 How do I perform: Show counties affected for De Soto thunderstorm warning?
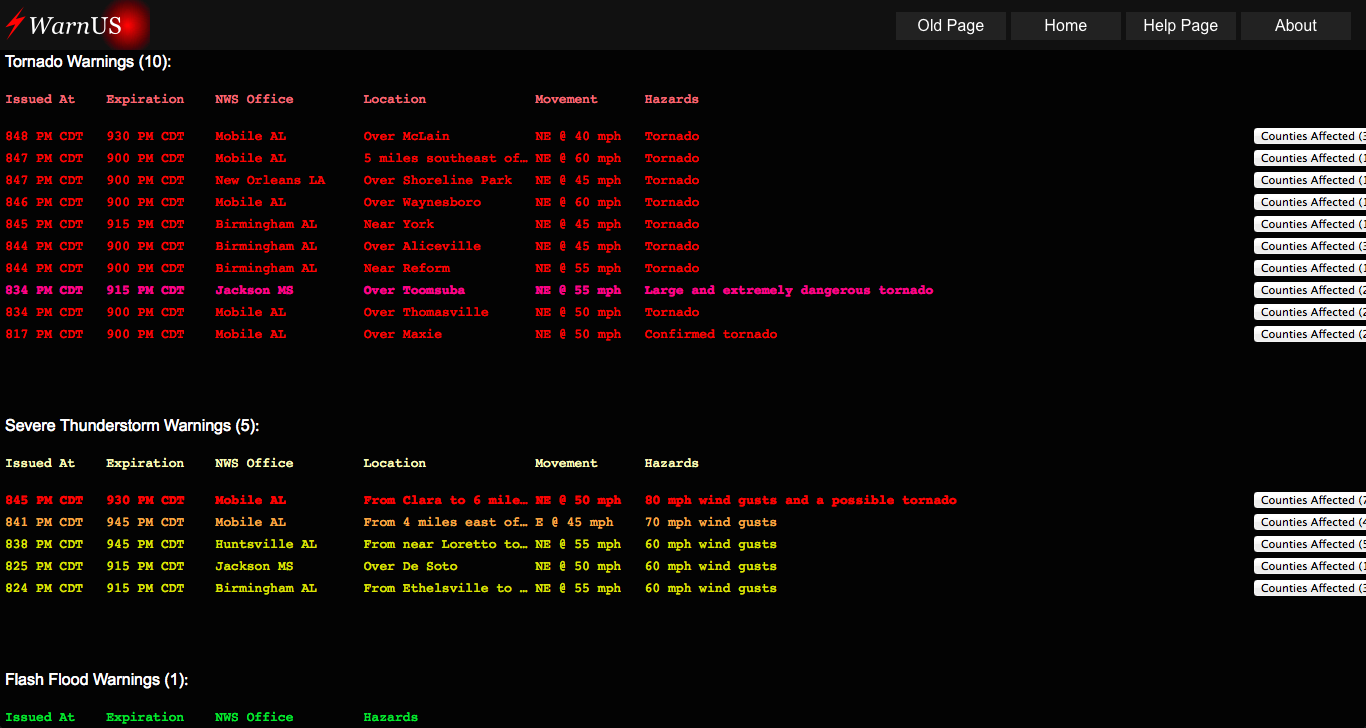1310,566
